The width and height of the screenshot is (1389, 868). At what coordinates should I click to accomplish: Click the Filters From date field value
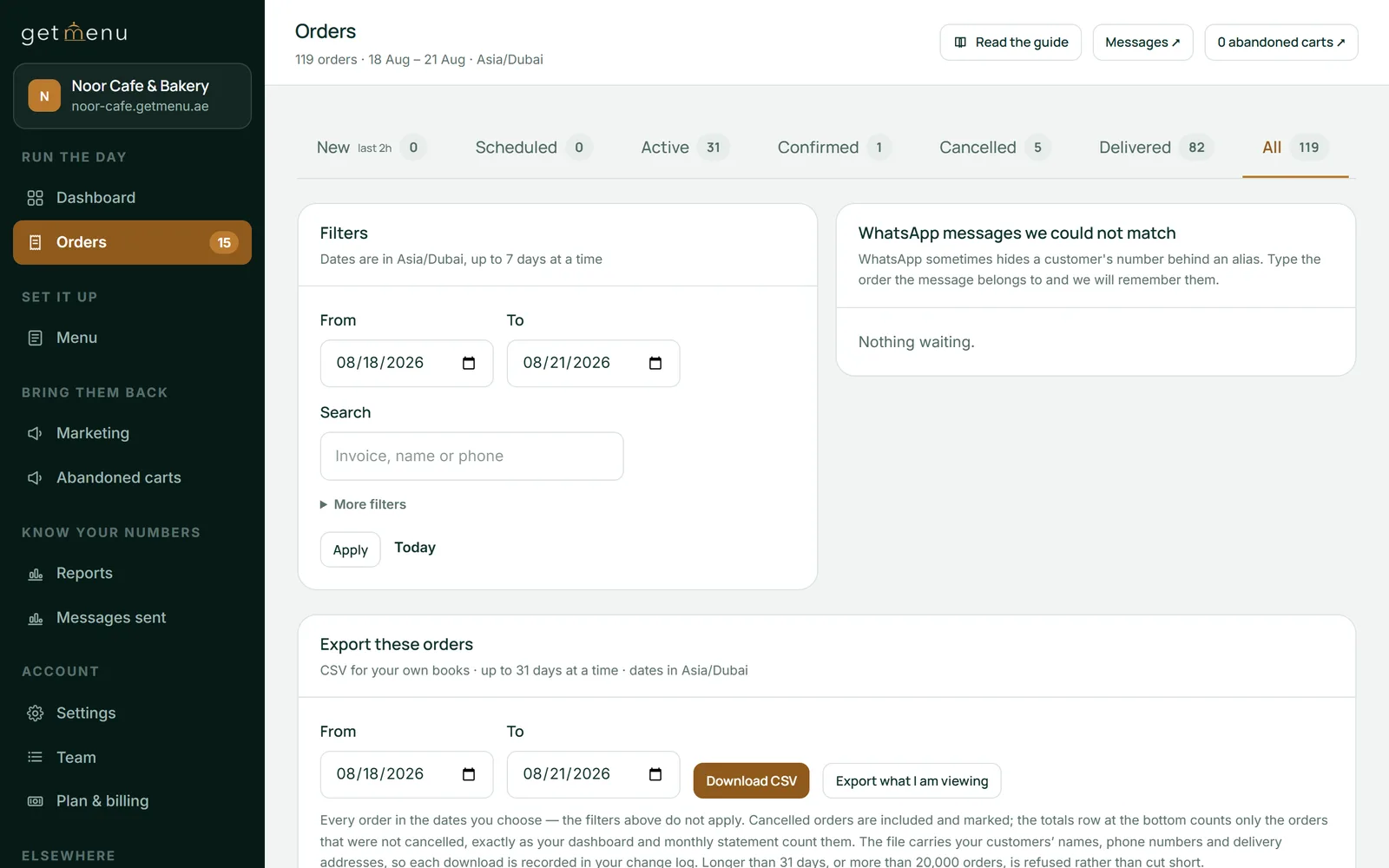380,363
